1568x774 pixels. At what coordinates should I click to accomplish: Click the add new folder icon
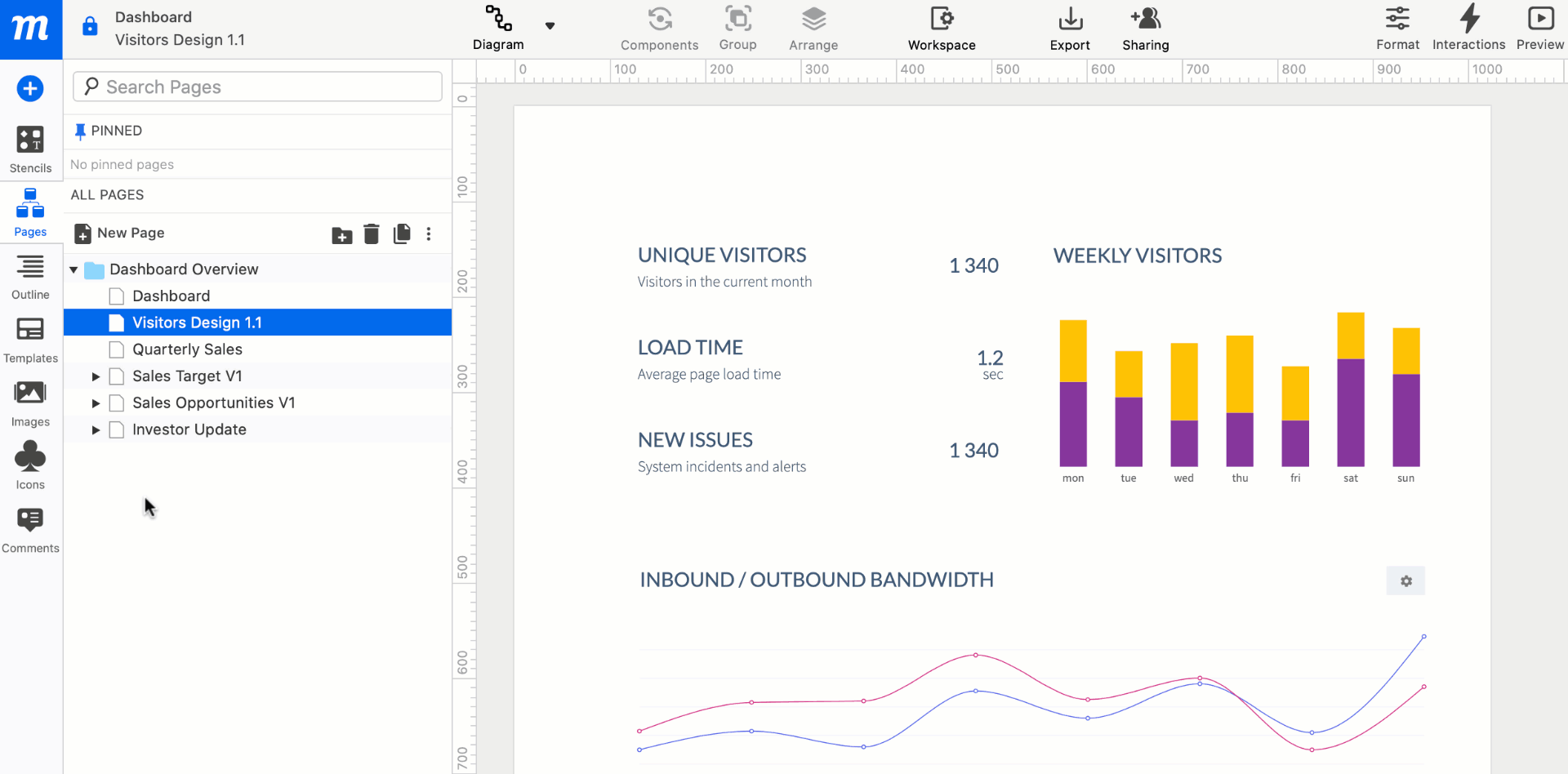[342, 235]
